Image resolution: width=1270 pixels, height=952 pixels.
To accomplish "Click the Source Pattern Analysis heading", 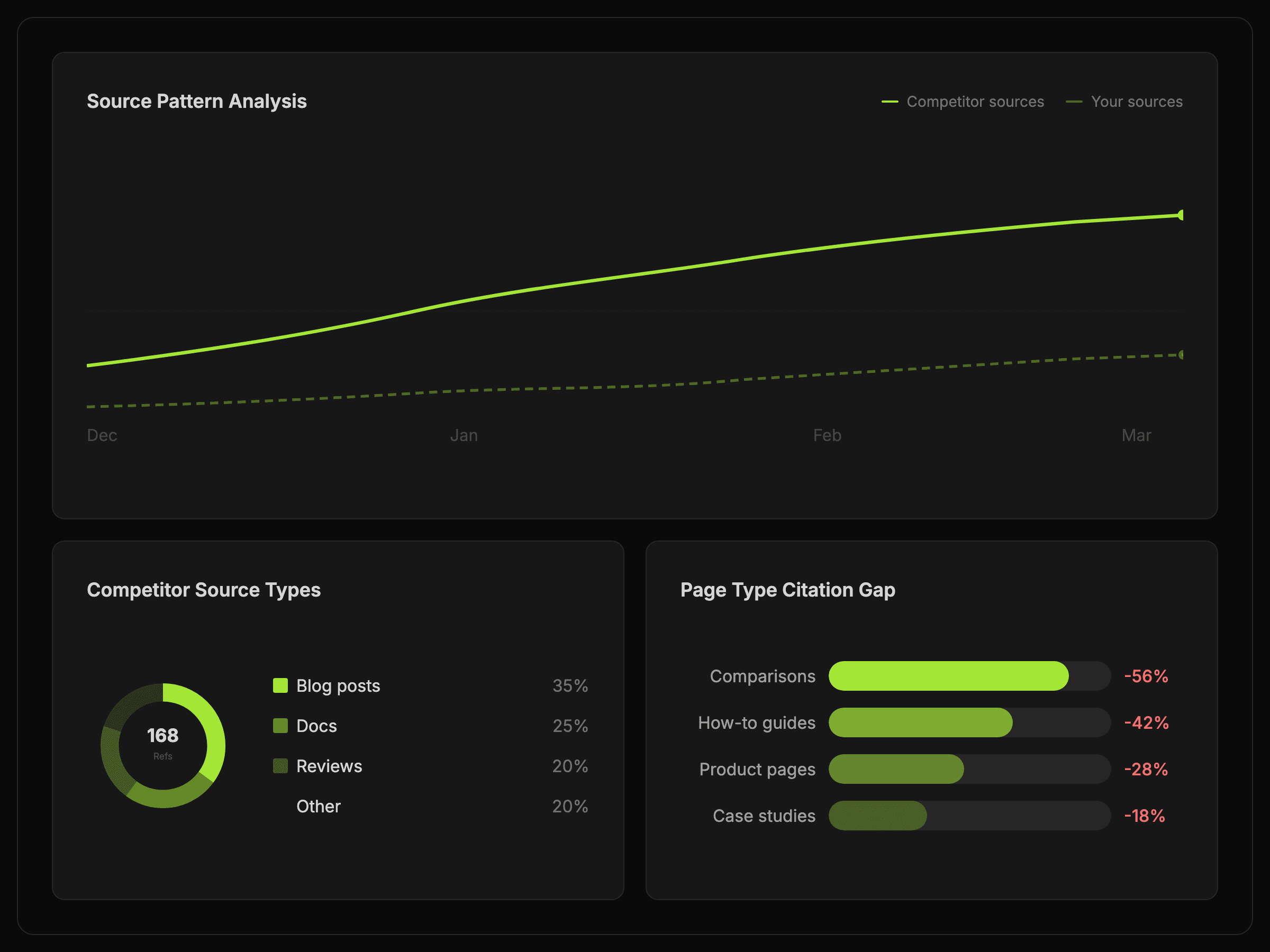I will pyautogui.click(x=196, y=101).
